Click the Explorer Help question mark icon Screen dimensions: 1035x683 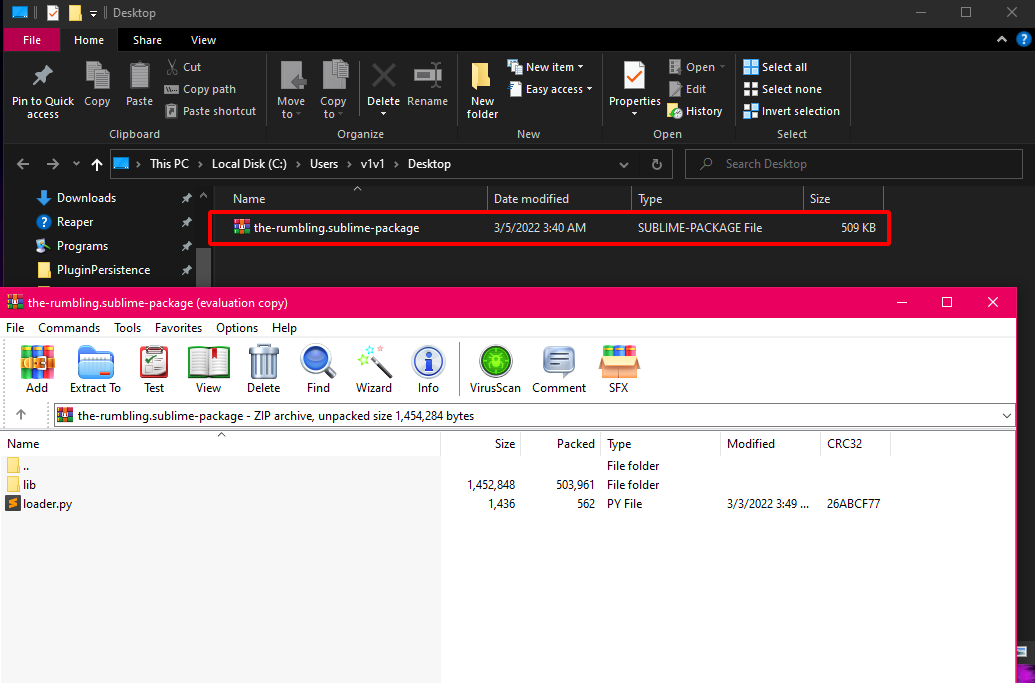tap(1024, 40)
